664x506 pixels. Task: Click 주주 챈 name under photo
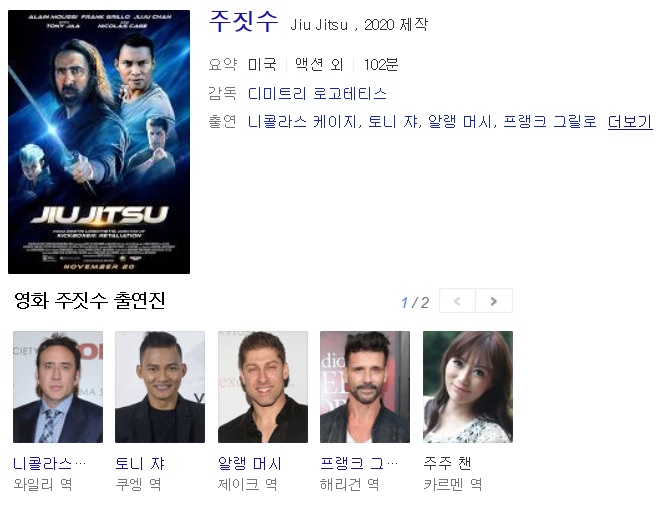(x=447, y=463)
